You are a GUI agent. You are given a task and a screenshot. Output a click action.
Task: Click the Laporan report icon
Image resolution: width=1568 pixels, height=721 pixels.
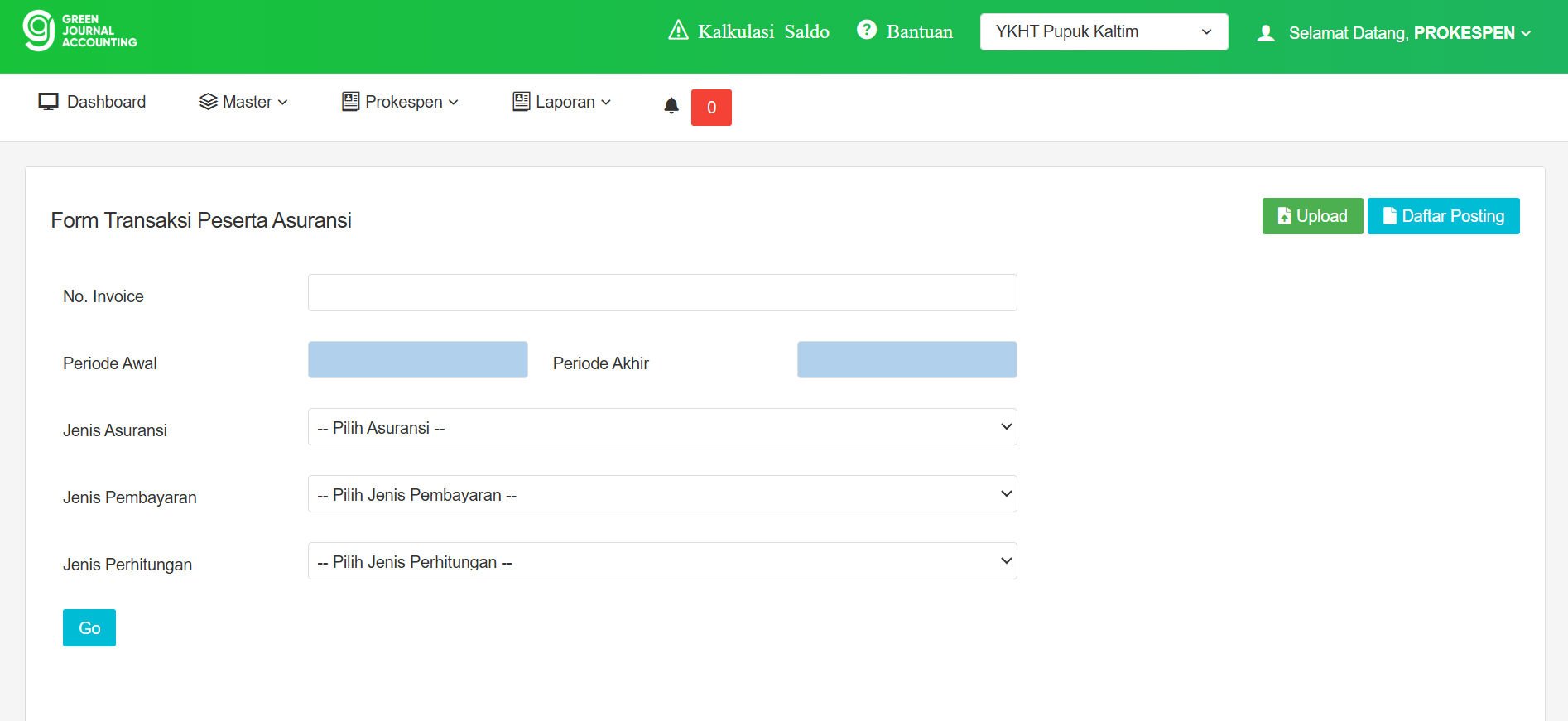pyautogui.click(x=521, y=102)
